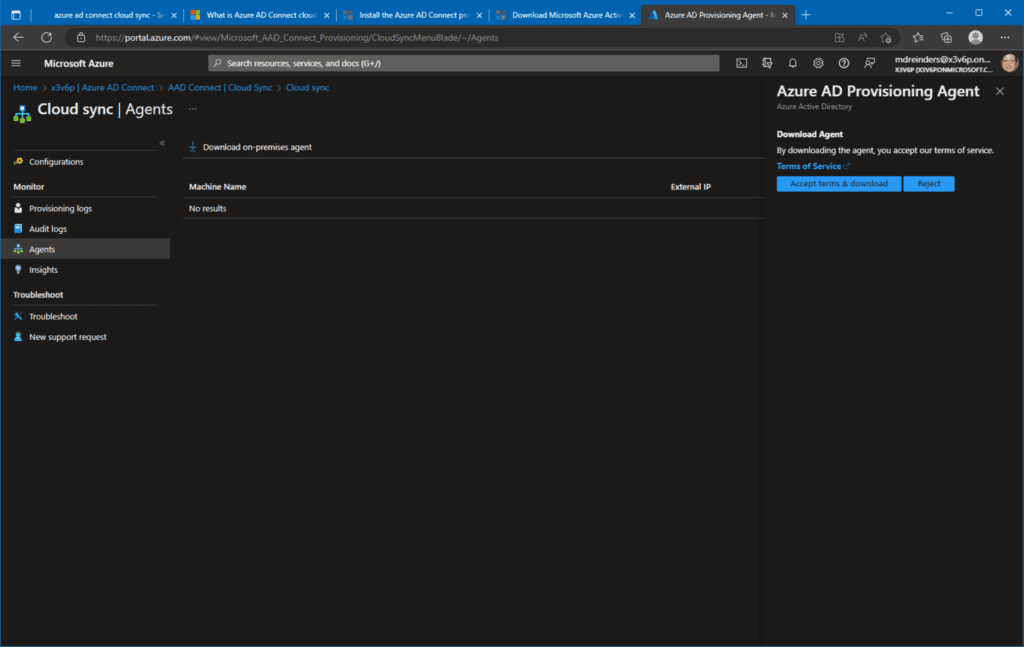Focus the Search resources, services, and docs box

point(464,63)
